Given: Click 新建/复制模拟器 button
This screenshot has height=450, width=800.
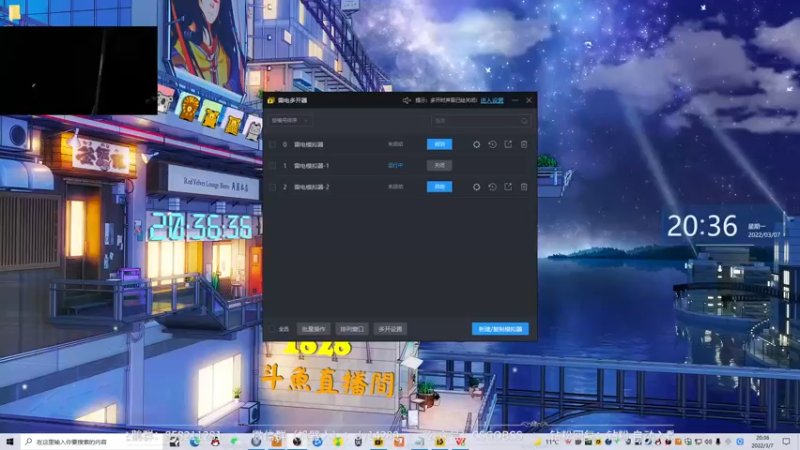Looking at the screenshot, I should tap(500, 329).
